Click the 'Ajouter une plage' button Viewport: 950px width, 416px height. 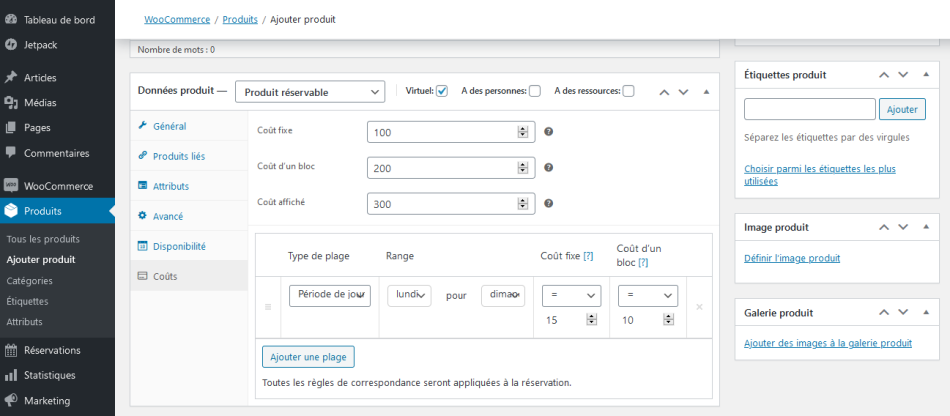(x=308, y=357)
